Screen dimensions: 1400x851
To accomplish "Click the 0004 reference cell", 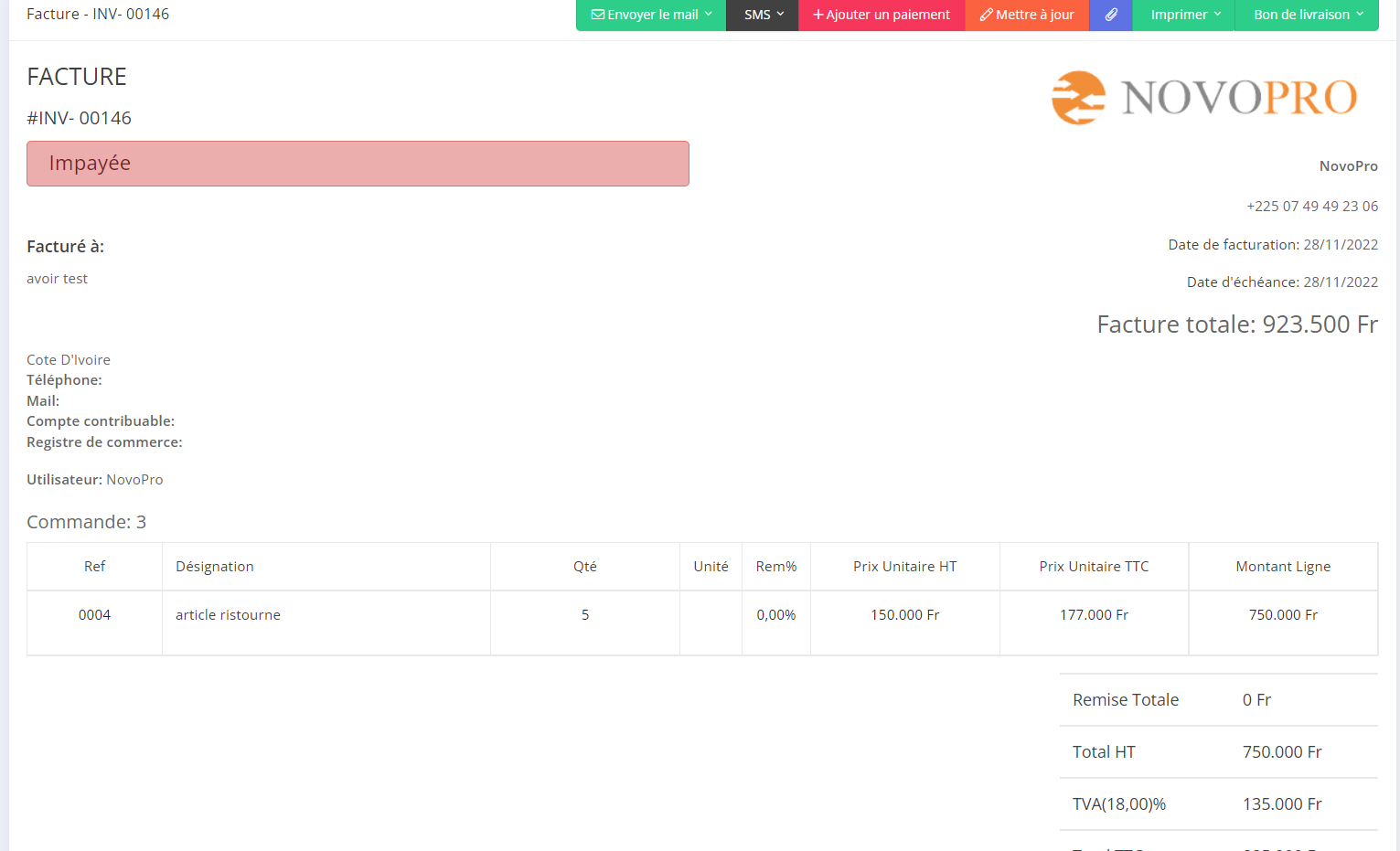I will pyautogui.click(x=95, y=615).
